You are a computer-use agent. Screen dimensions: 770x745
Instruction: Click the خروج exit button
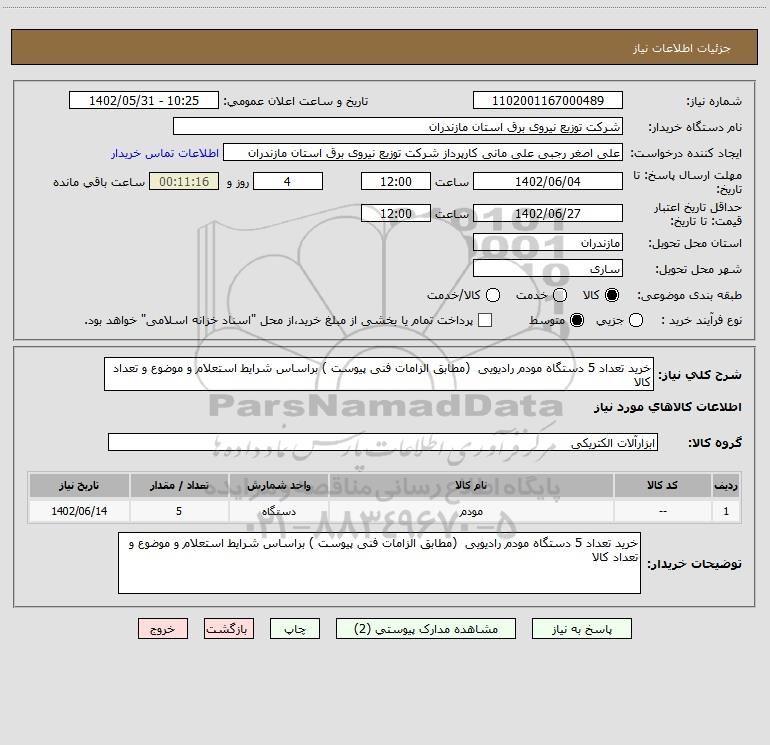click(163, 629)
